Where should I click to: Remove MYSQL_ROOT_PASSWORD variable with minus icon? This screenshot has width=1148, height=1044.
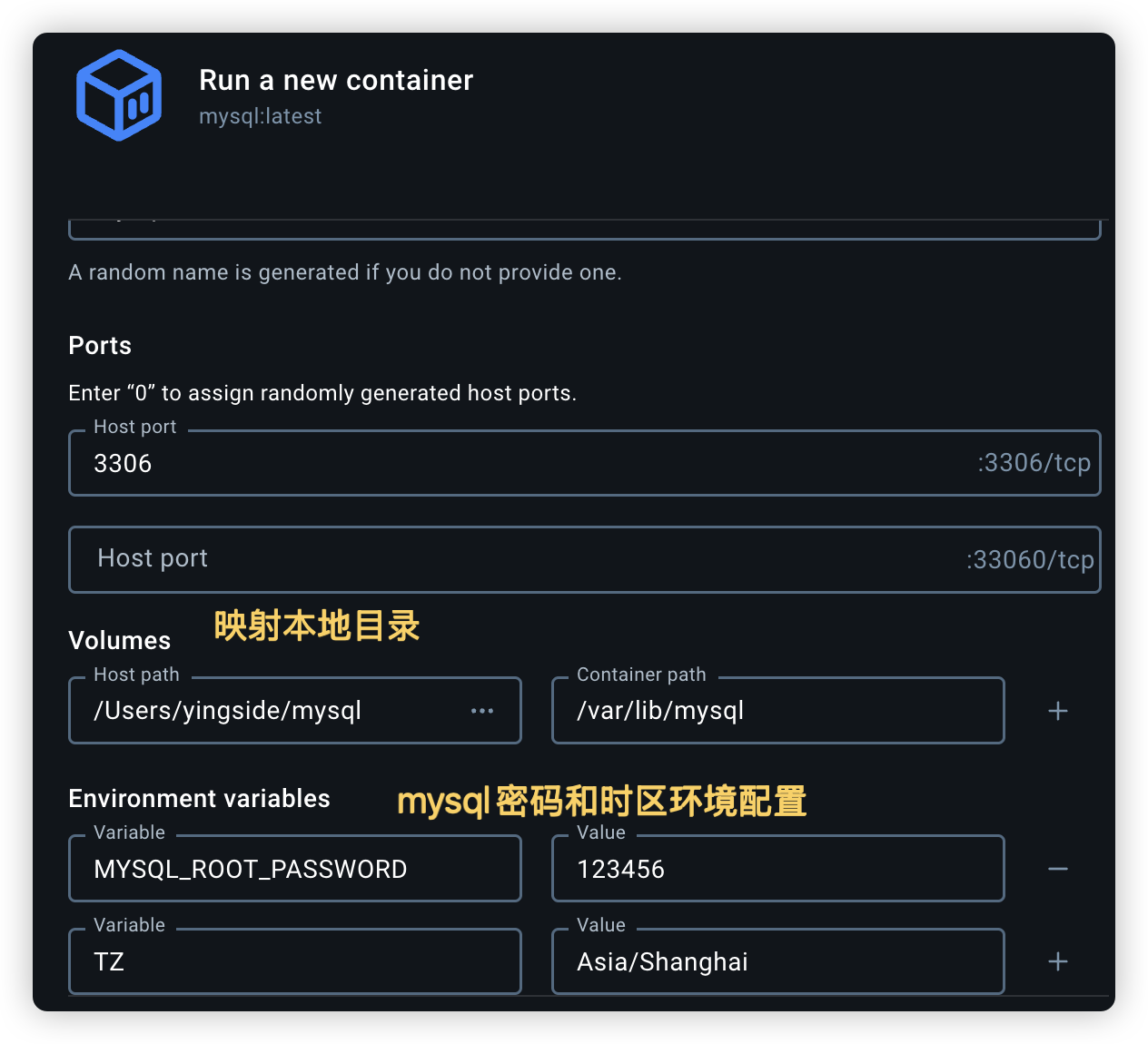point(1058,869)
